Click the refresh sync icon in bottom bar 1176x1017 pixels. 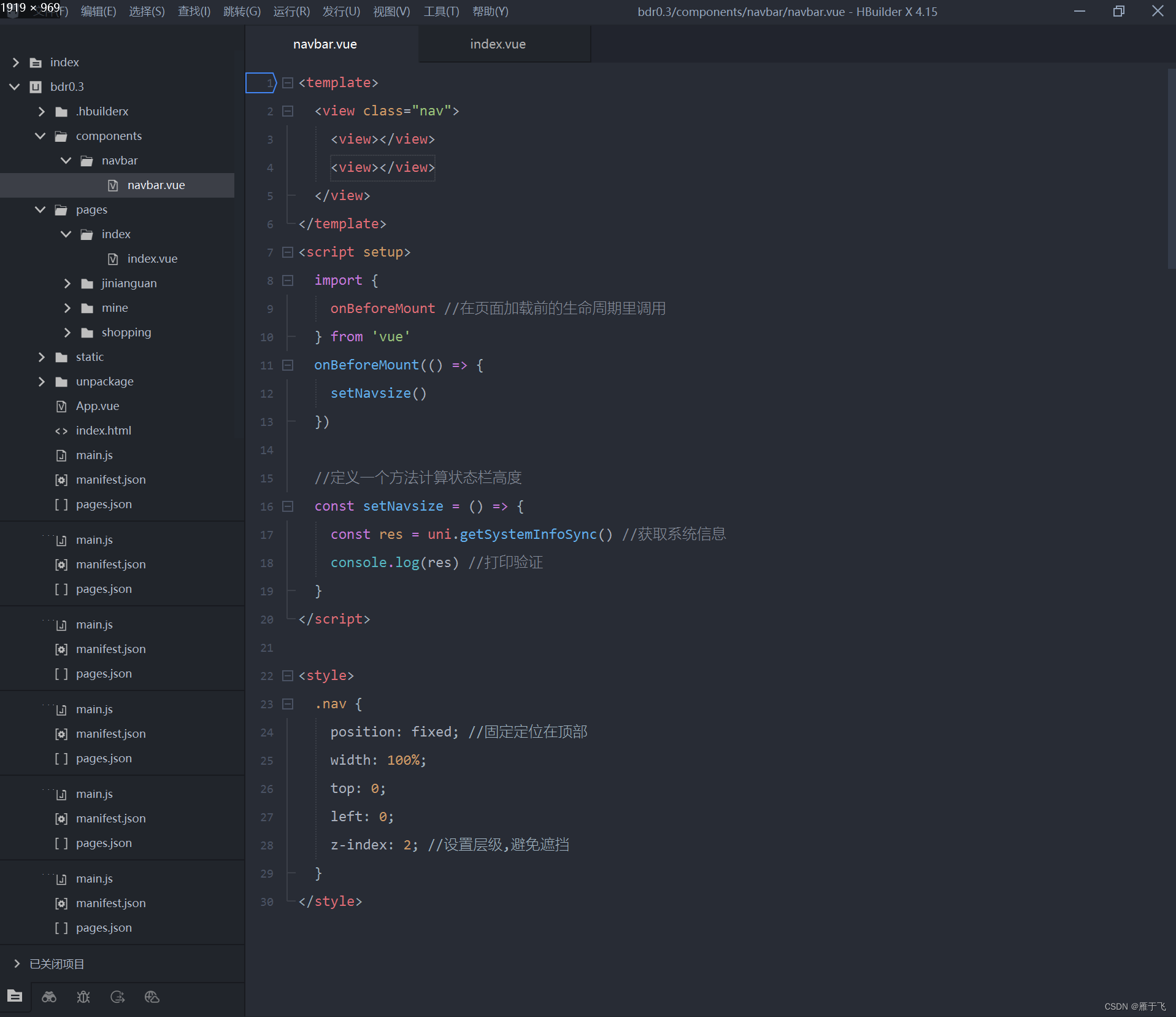tap(118, 997)
